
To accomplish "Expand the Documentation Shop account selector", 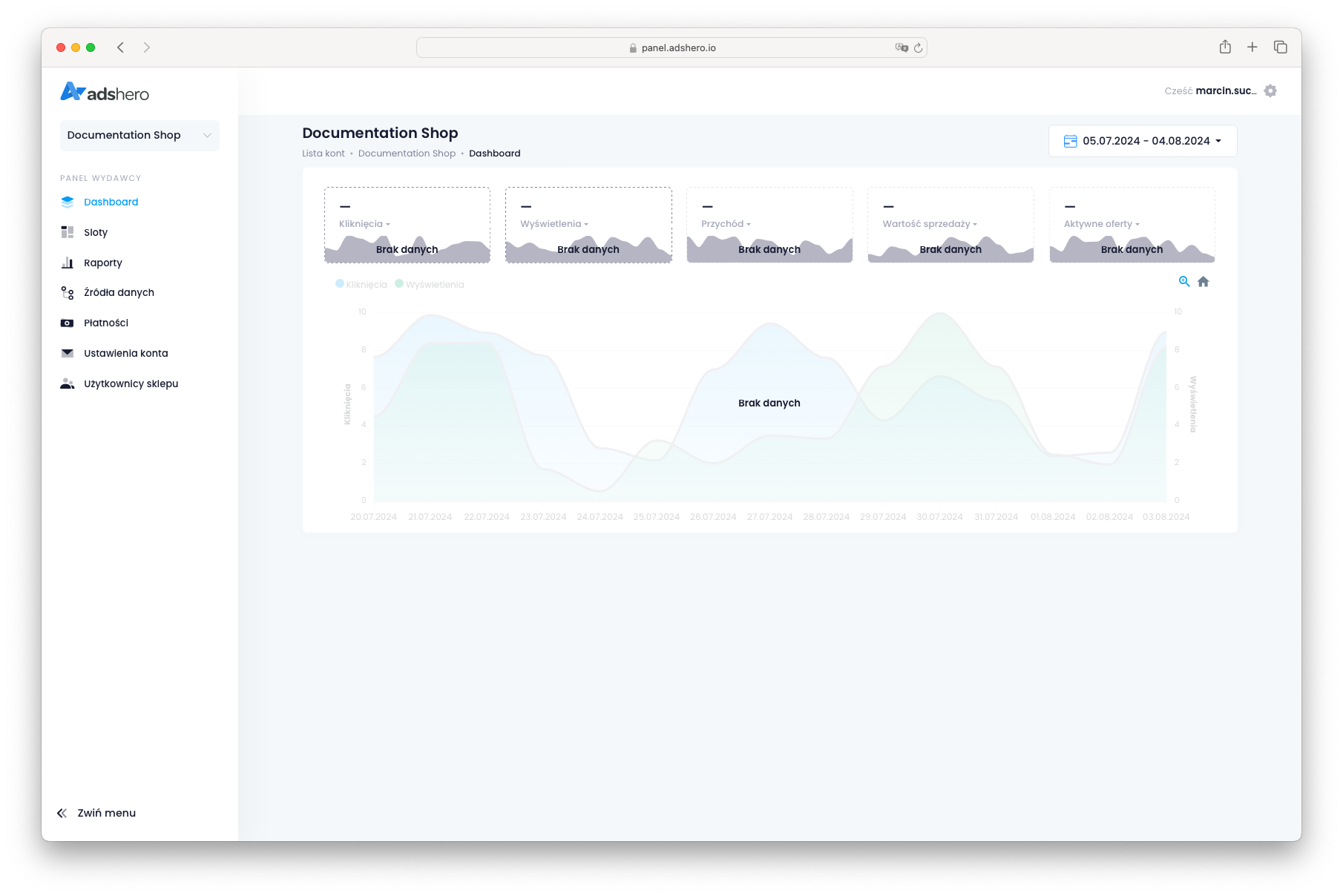I will (139, 135).
